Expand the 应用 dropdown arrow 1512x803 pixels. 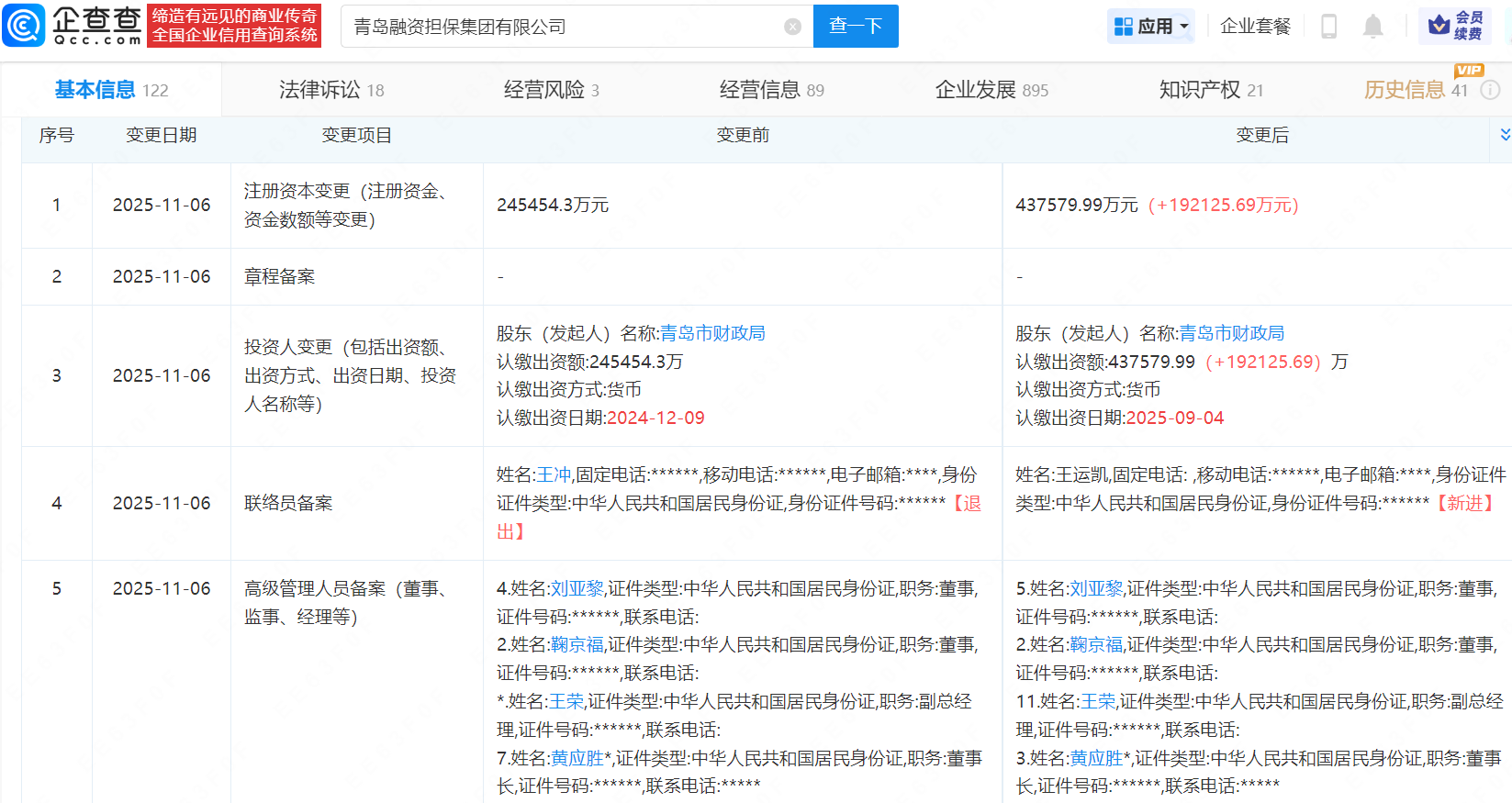pos(1184,27)
